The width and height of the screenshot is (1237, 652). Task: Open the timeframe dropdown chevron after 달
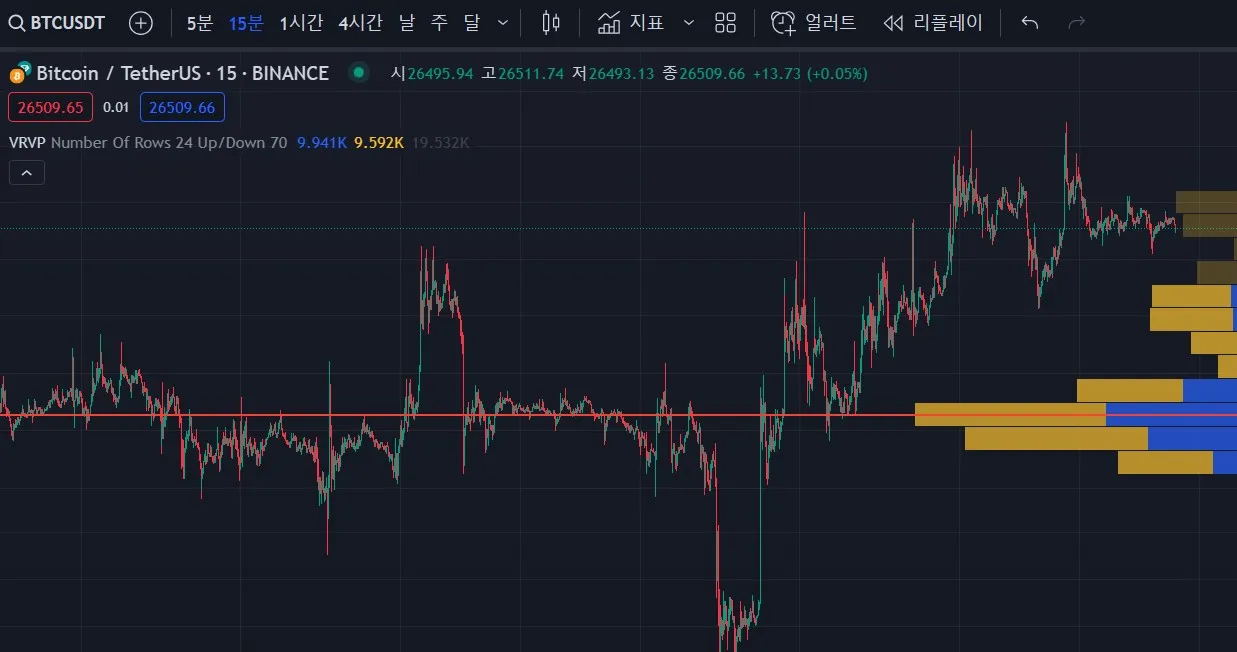(x=502, y=22)
